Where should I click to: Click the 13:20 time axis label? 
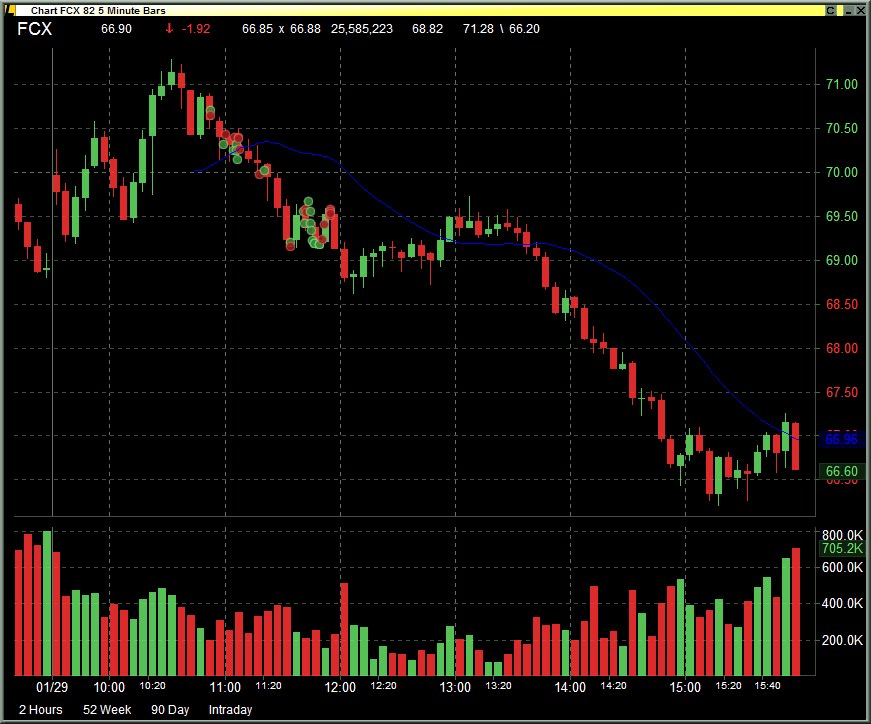498,686
